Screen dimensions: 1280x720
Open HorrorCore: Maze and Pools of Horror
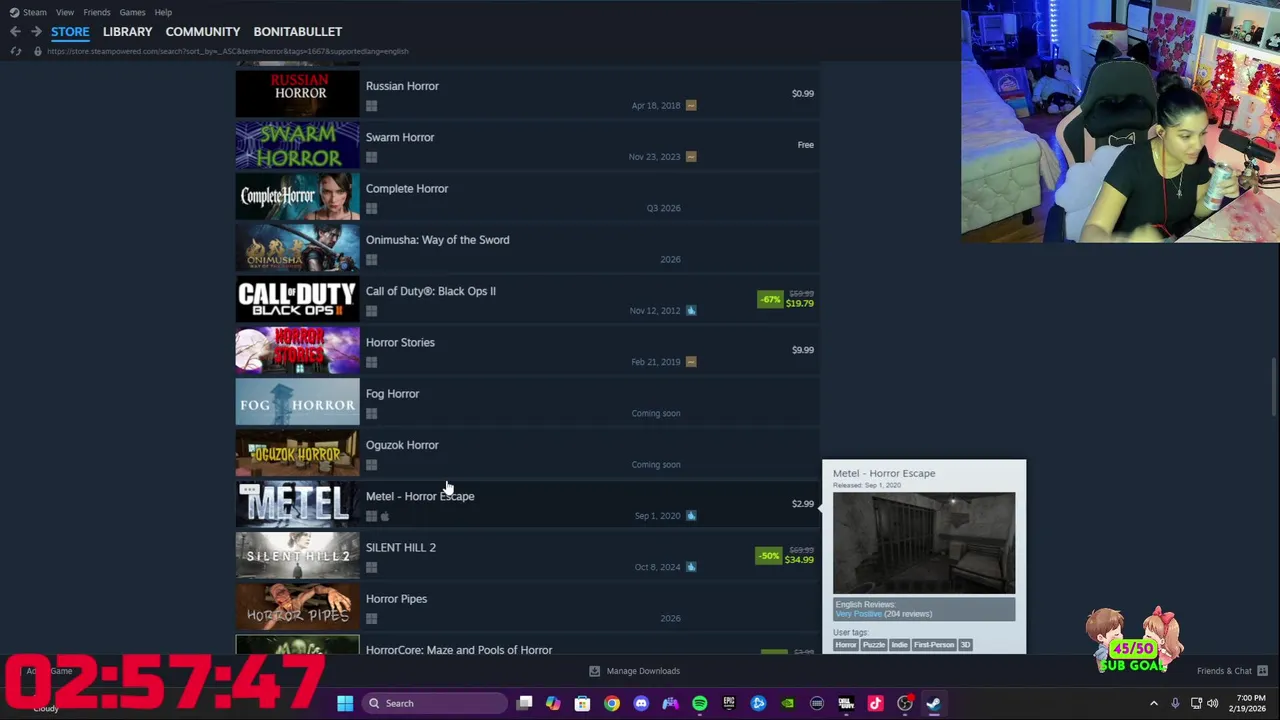pyautogui.click(x=527, y=645)
